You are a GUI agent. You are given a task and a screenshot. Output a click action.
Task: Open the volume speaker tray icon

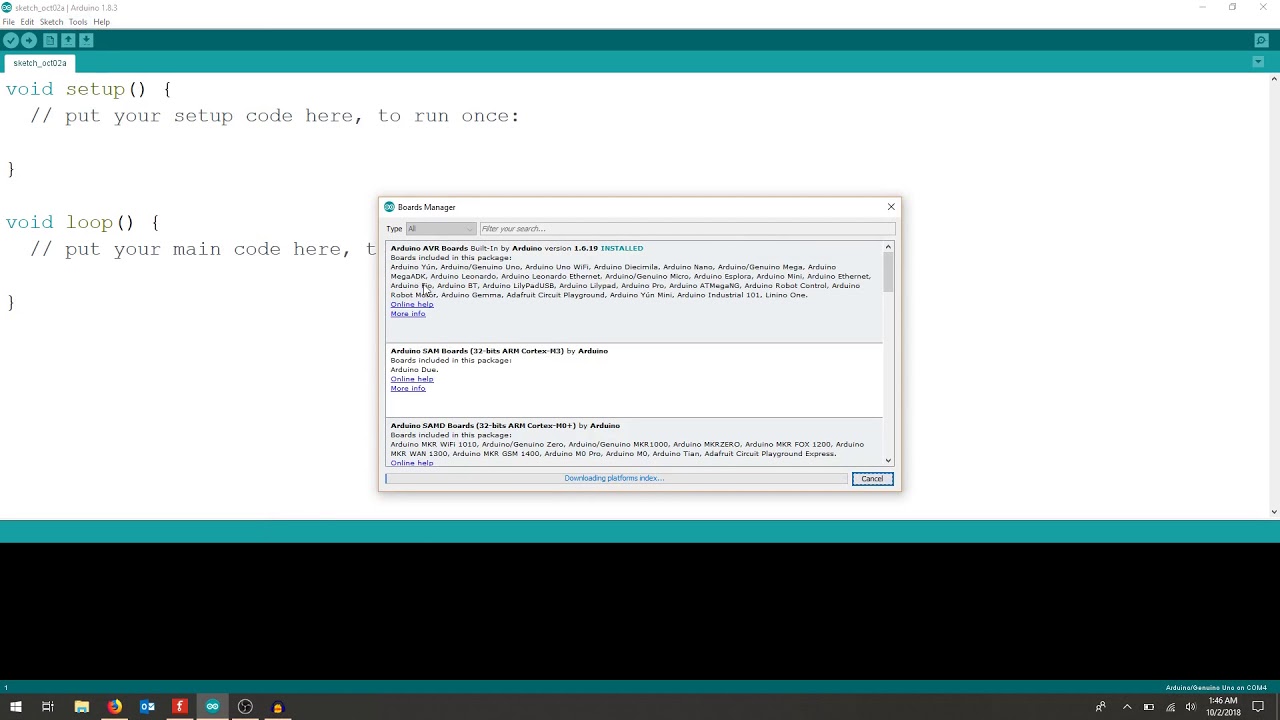(1190, 707)
